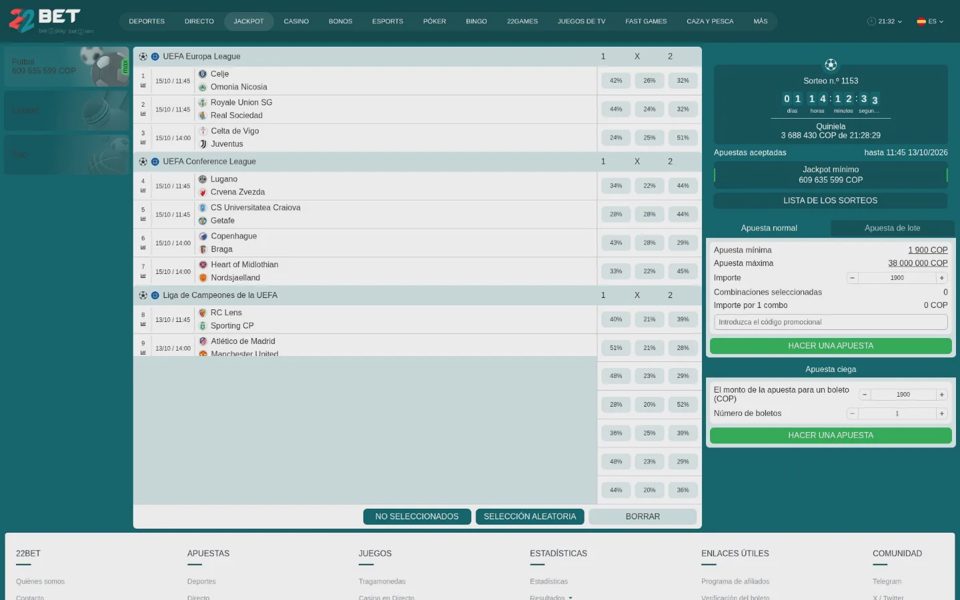Pick away win 51% for Celta de Vigo match

[x=683, y=138]
